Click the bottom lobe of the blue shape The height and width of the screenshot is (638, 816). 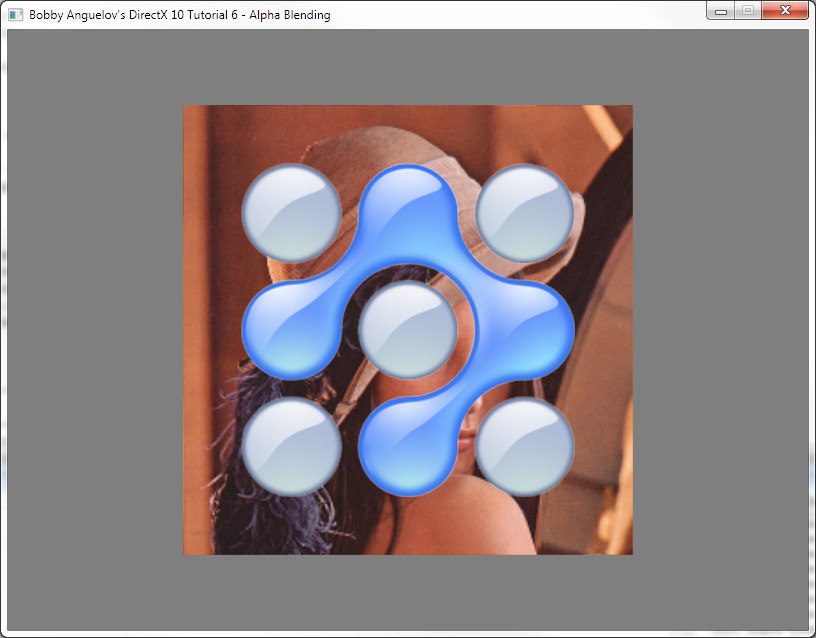[408, 448]
